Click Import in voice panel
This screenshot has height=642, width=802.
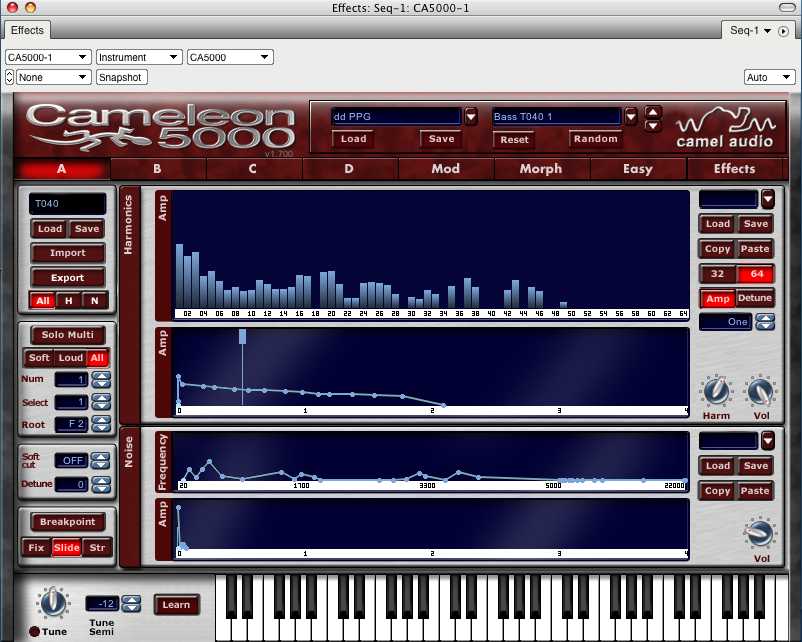tap(68, 253)
